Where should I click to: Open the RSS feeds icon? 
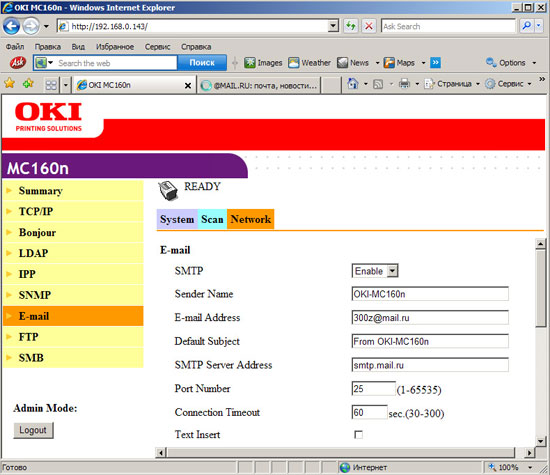pyautogui.click(x=378, y=84)
